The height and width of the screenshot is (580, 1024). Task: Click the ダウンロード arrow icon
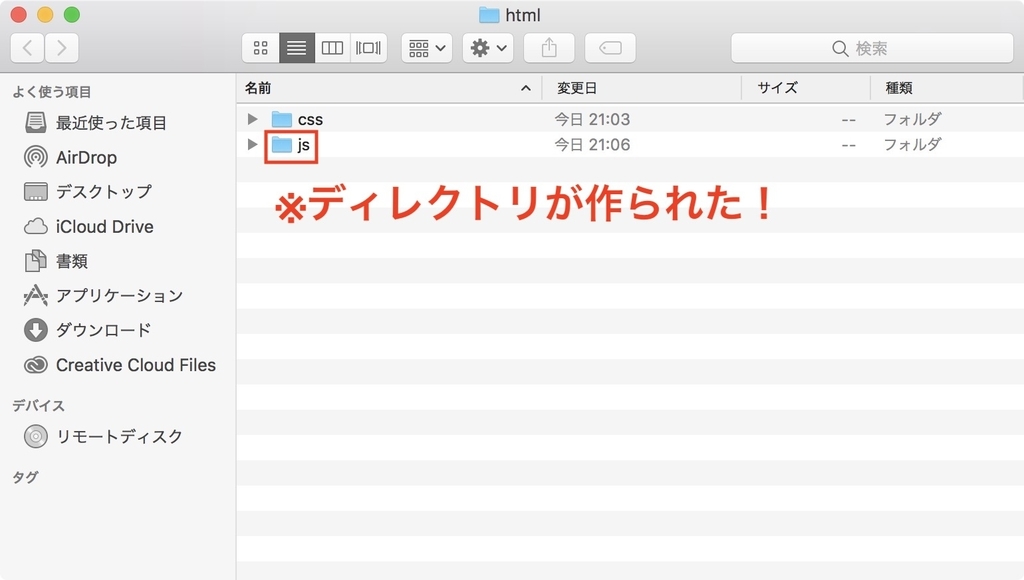(x=35, y=330)
